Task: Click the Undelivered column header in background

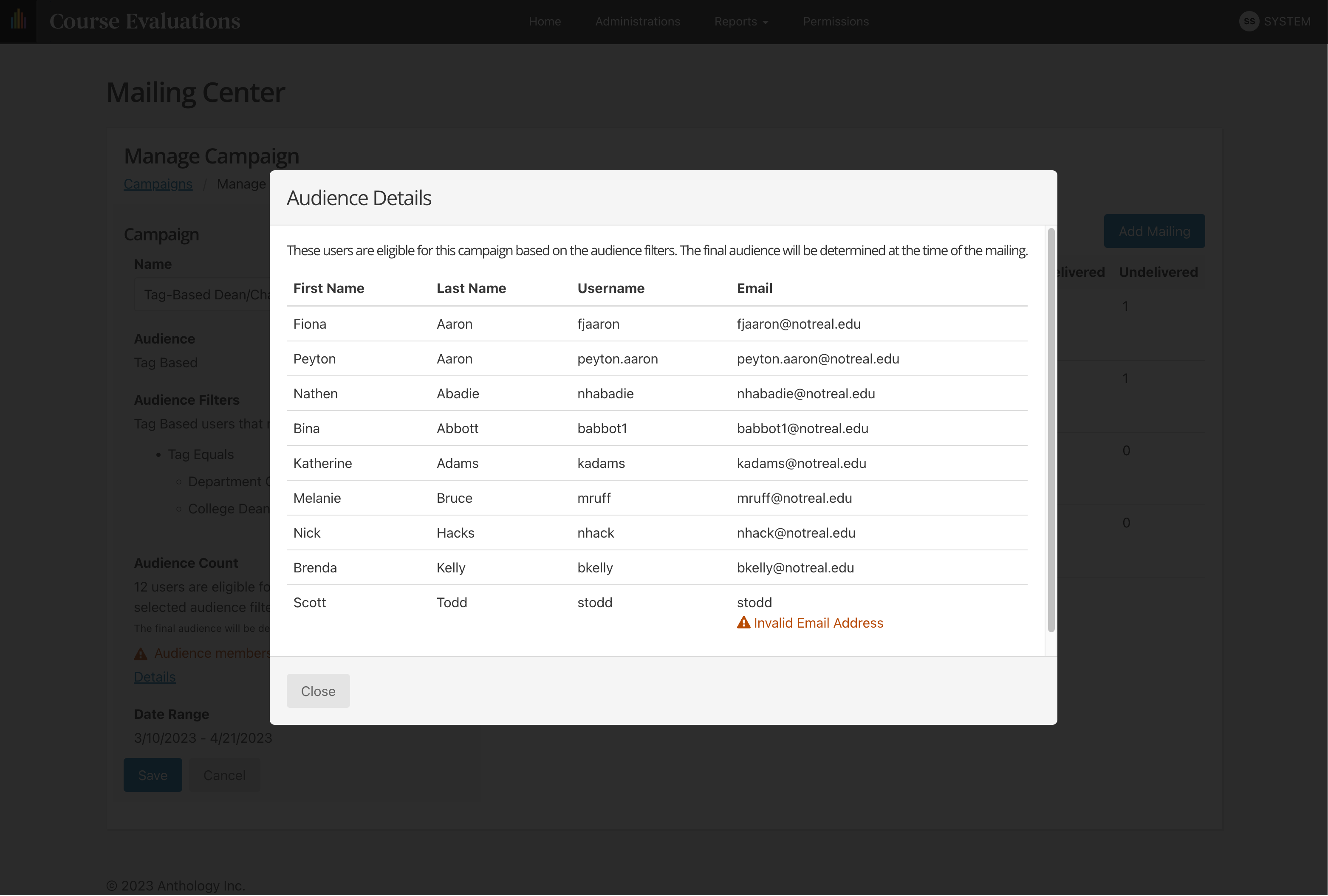Action: tap(1158, 272)
